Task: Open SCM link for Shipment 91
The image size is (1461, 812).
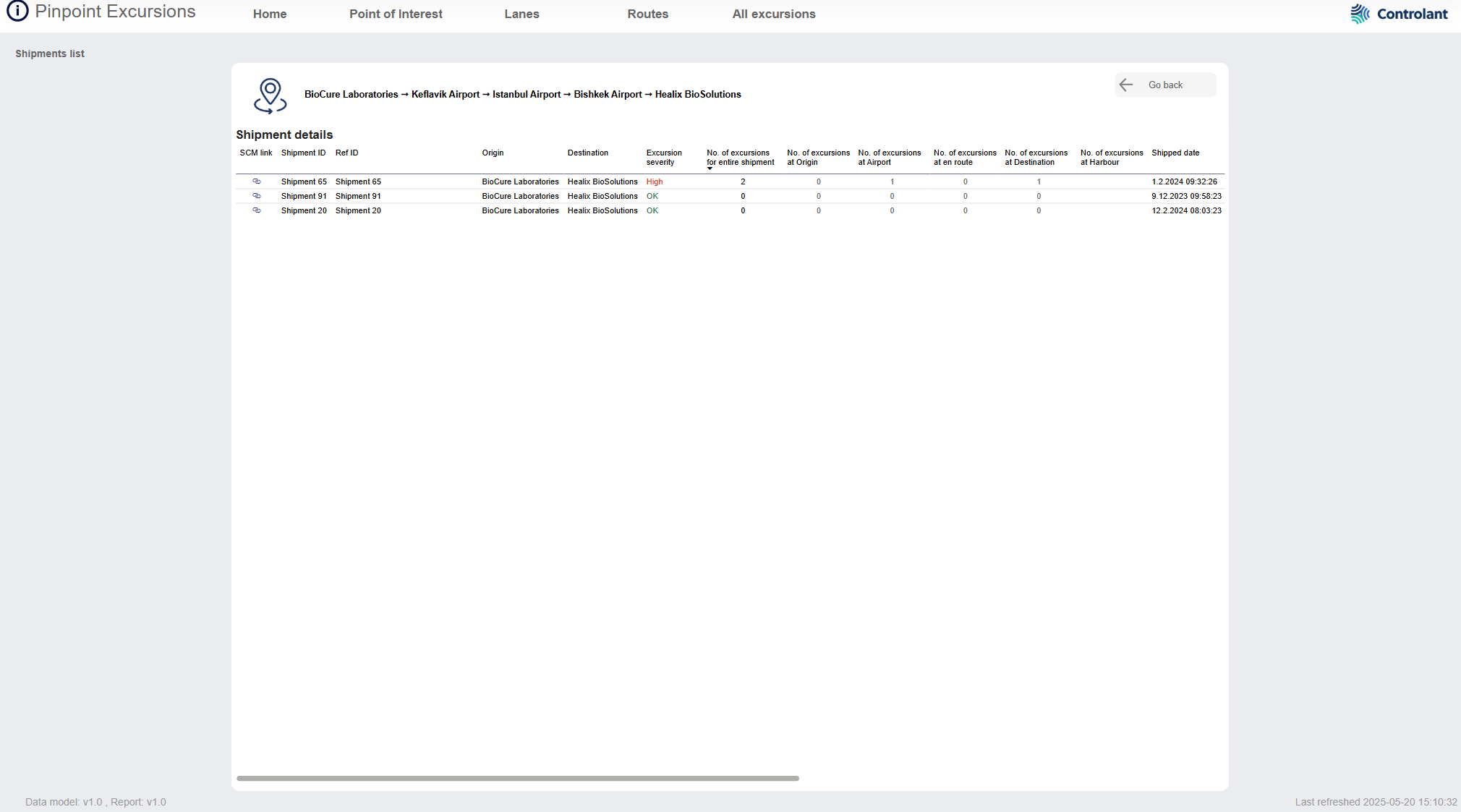Action: (256, 196)
